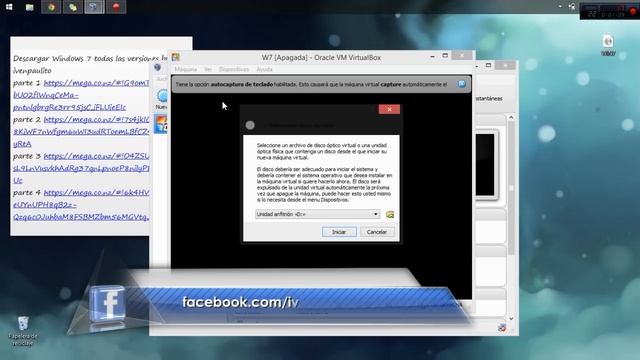Image resolution: width=640 pixels, height=360 pixels.
Task: Click paragraph starting 'Seleccione un archivo de disco'
Action: pos(322,151)
